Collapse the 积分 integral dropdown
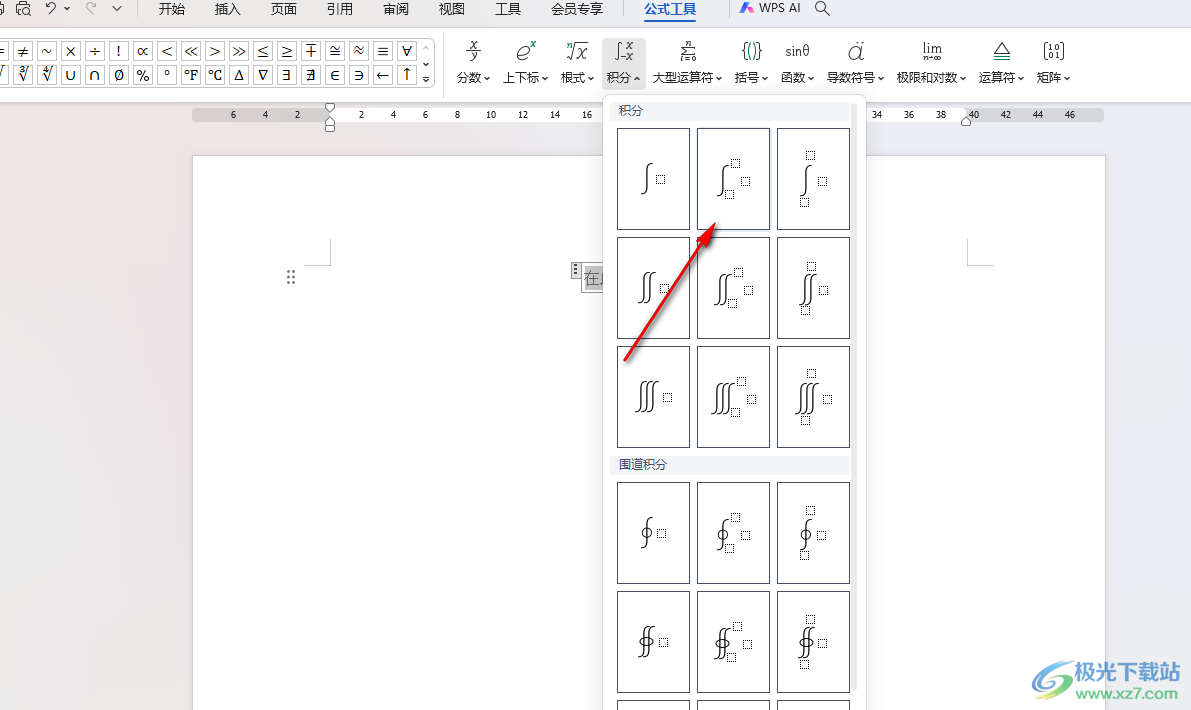 tap(624, 62)
